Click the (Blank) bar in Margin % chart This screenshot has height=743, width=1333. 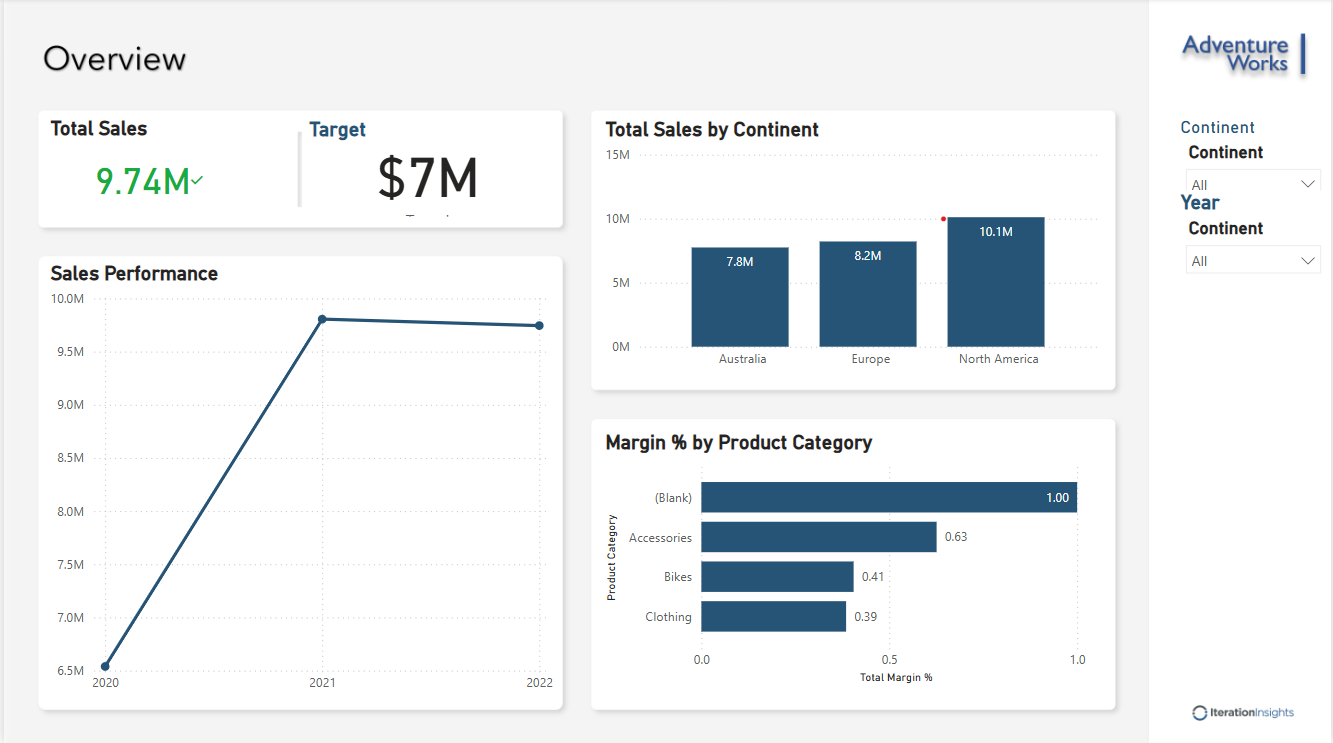888,497
